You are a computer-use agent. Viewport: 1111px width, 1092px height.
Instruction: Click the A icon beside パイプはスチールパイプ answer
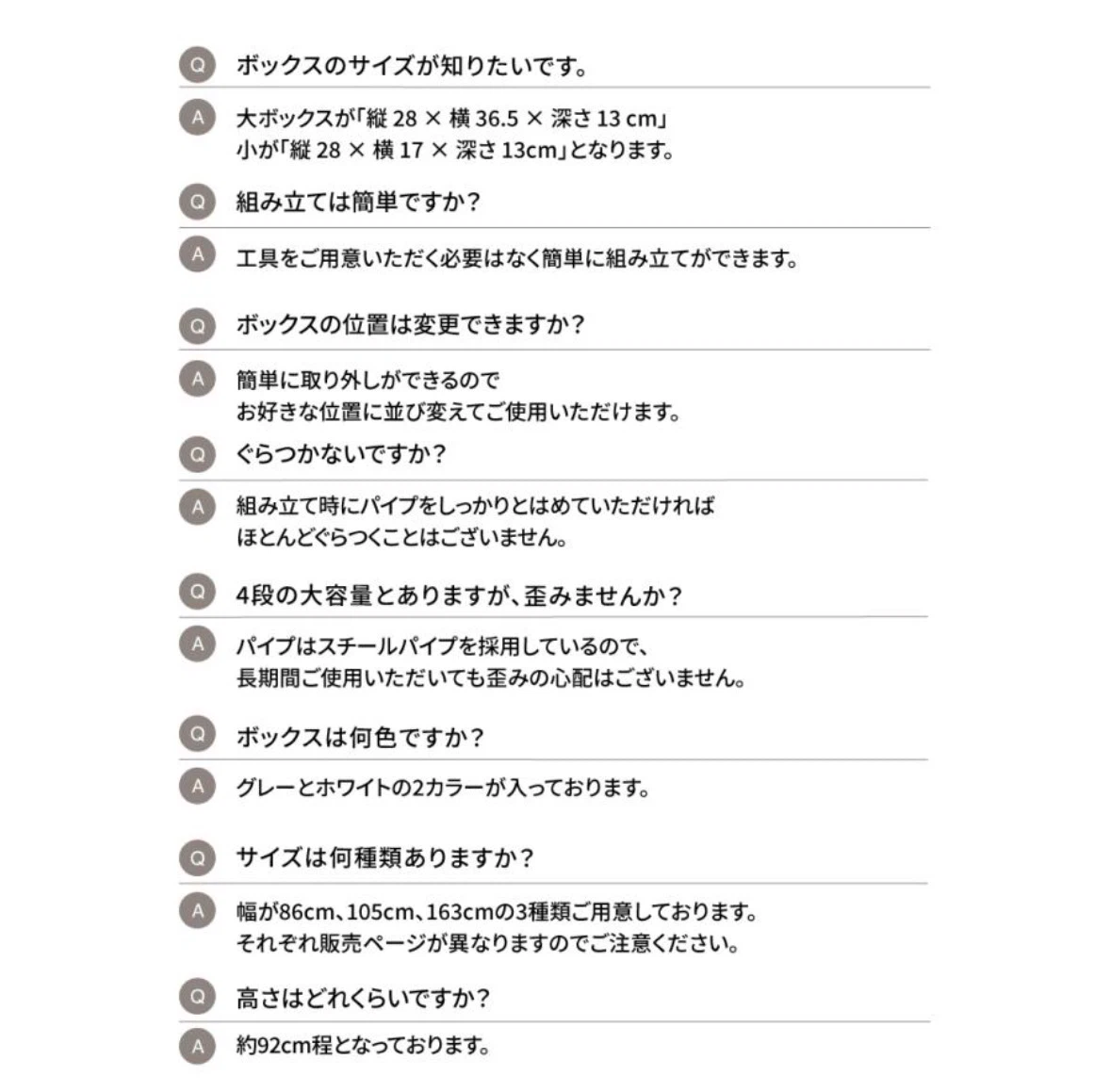pos(197,644)
